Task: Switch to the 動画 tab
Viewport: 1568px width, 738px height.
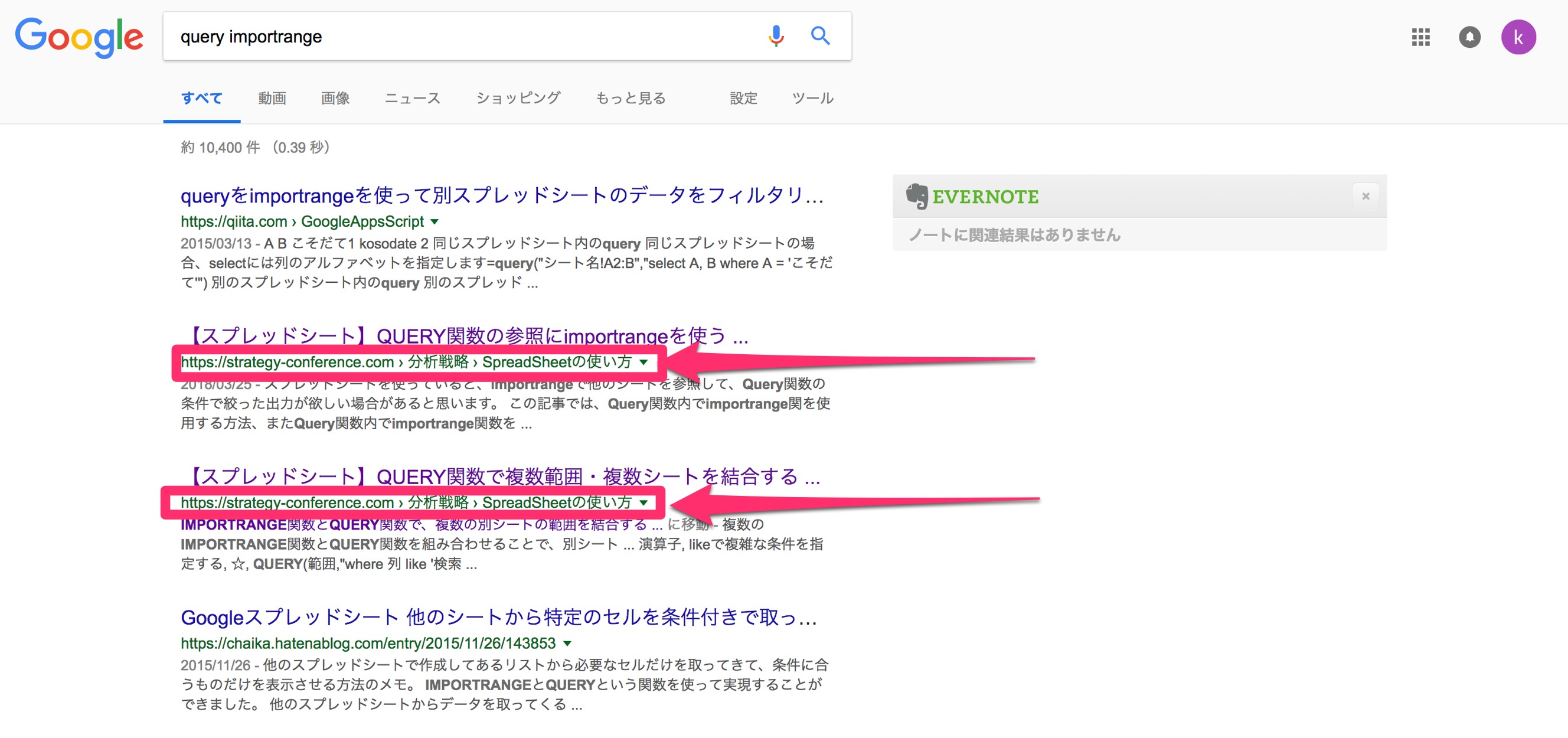Action: point(272,98)
